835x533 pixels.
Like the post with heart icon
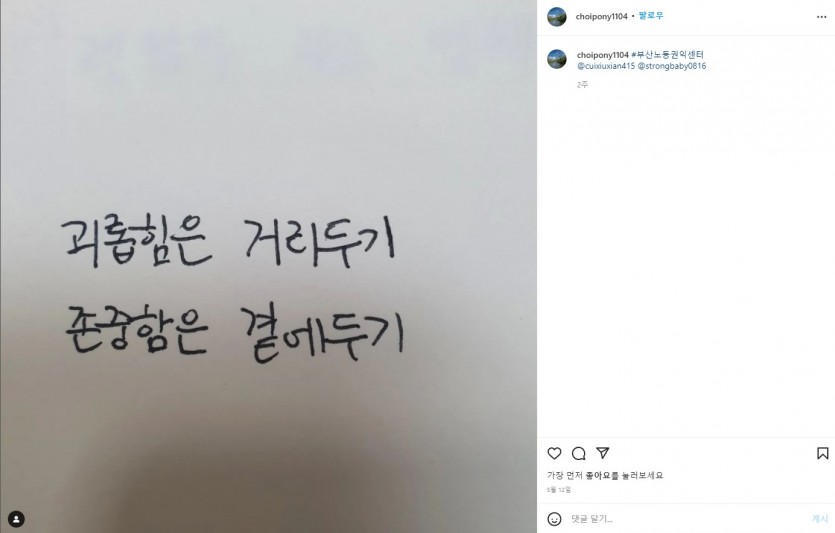[554, 453]
